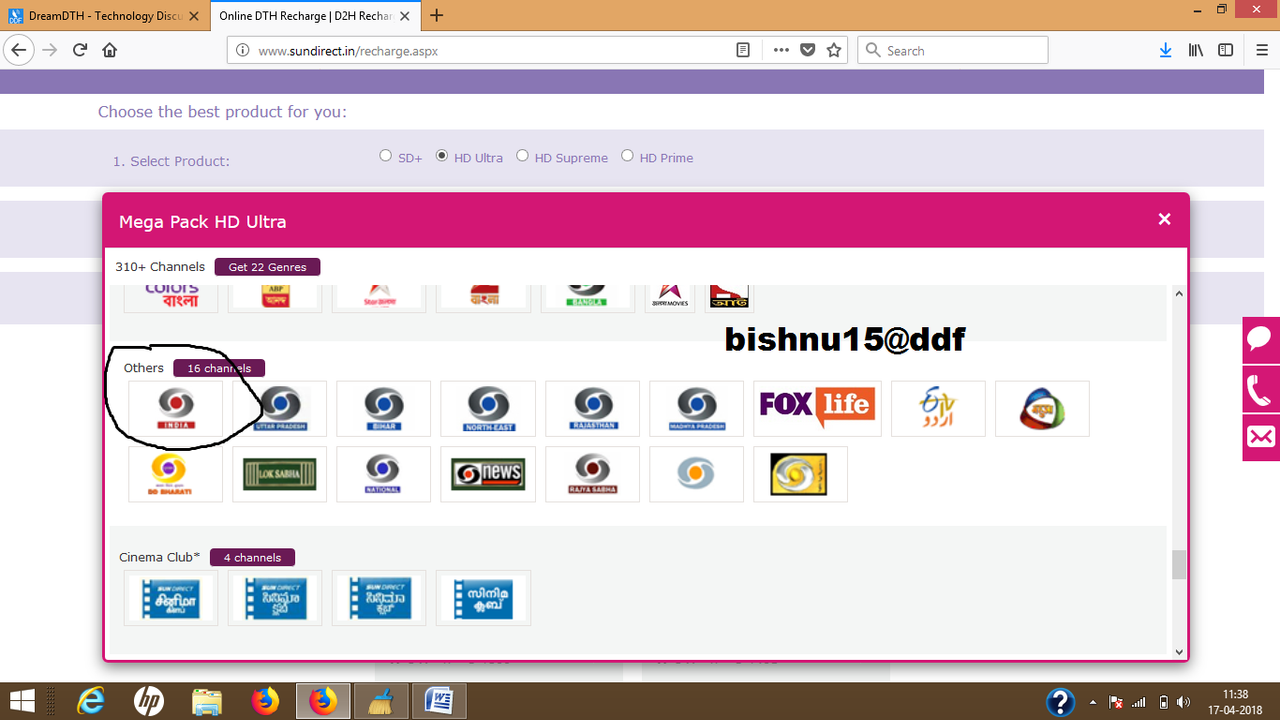Open the help question mark tray icon
Image resolution: width=1280 pixels, height=720 pixels.
tap(1060, 701)
